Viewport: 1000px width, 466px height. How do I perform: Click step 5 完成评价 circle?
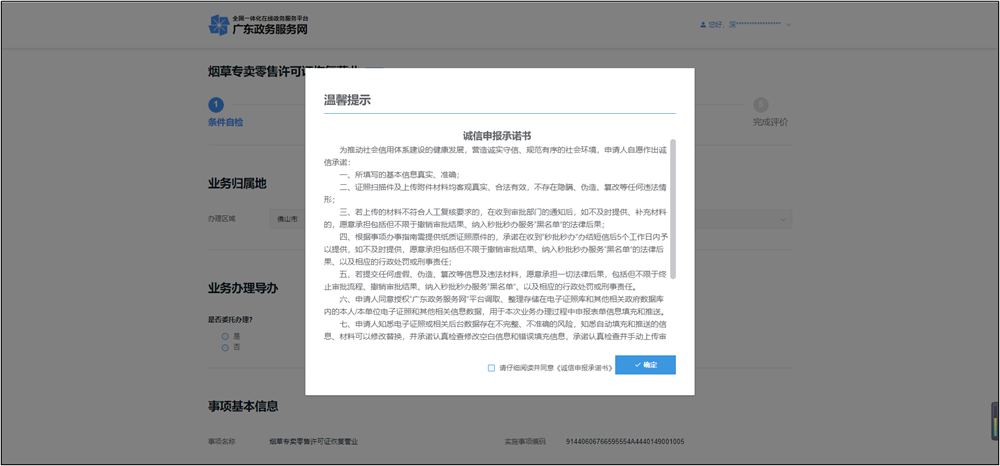coord(760,105)
